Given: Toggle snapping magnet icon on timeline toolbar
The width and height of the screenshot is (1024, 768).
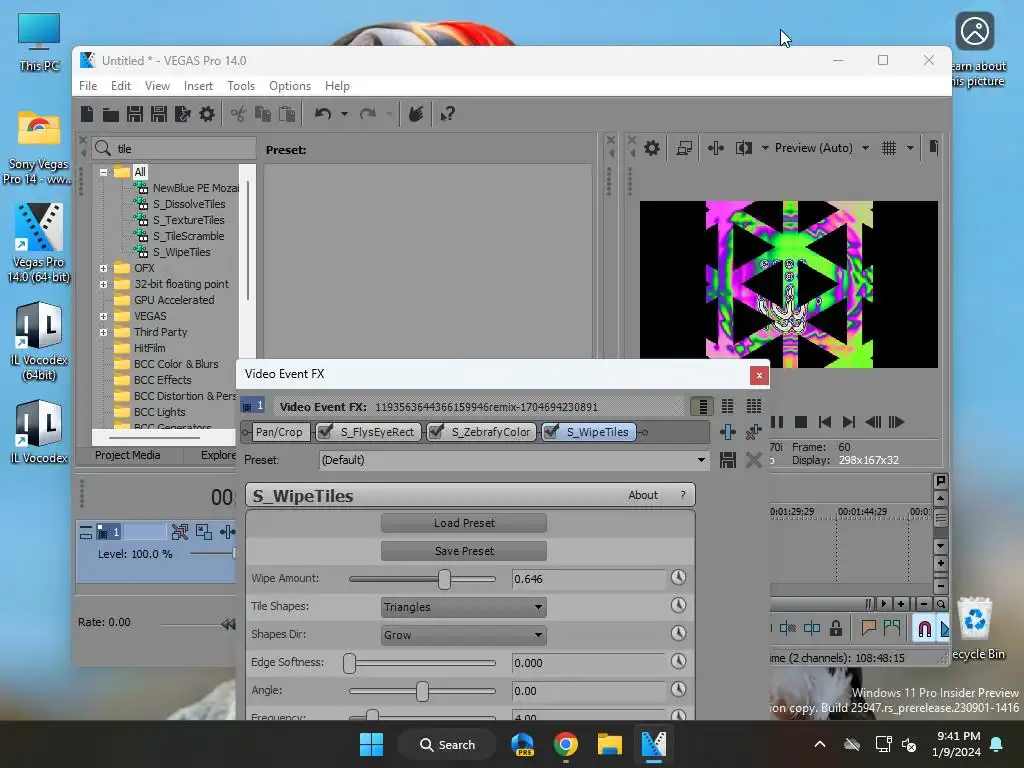Looking at the screenshot, I should [925, 628].
